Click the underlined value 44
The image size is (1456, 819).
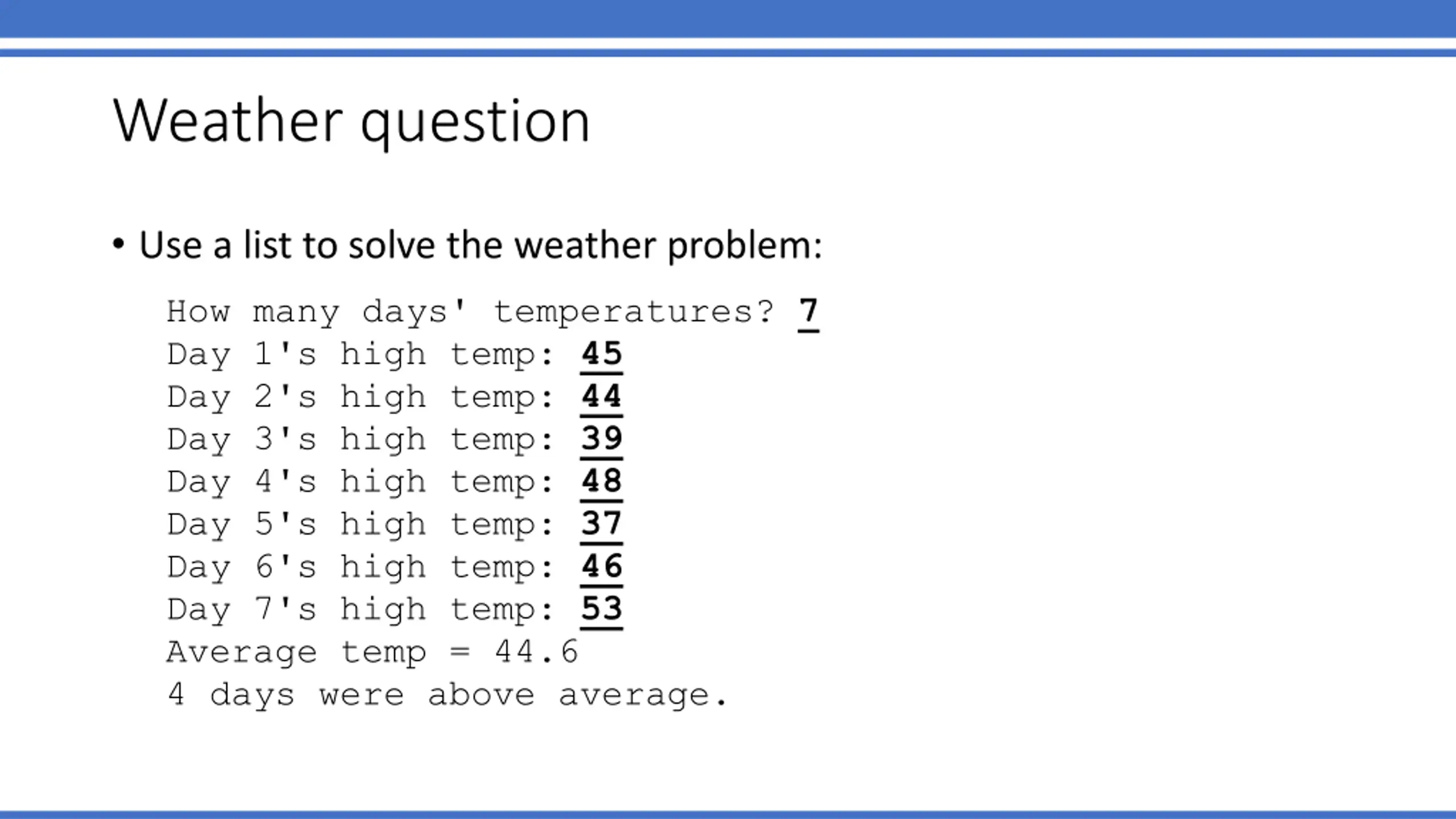tap(601, 396)
